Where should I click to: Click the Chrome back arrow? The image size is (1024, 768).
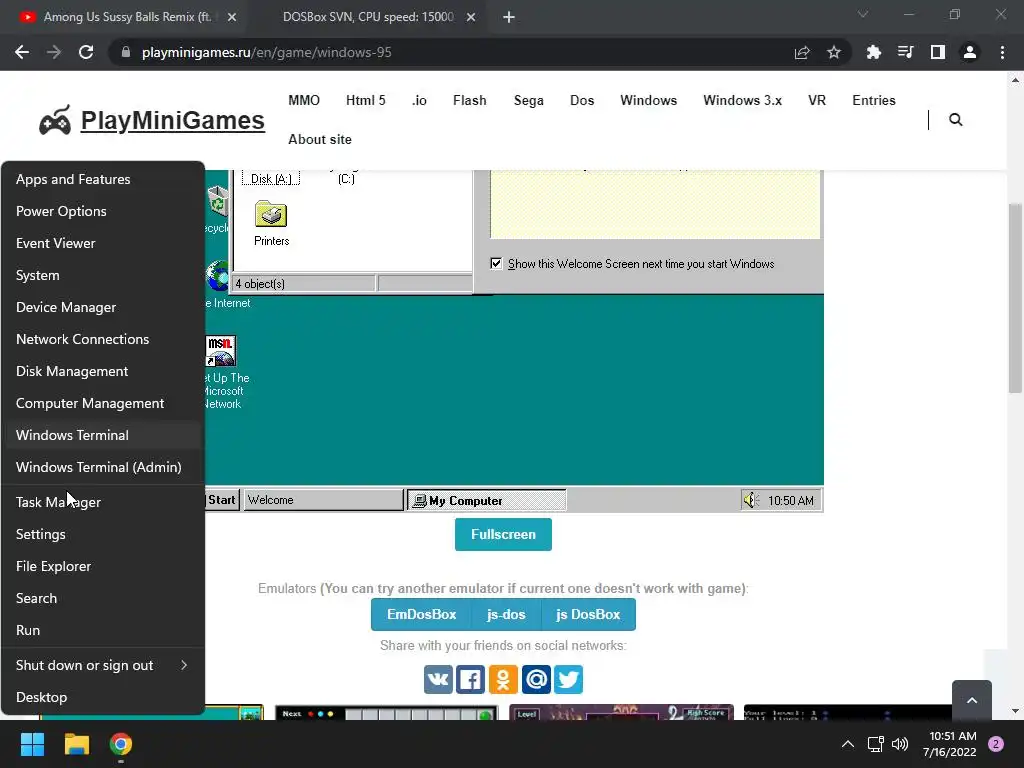22,52
